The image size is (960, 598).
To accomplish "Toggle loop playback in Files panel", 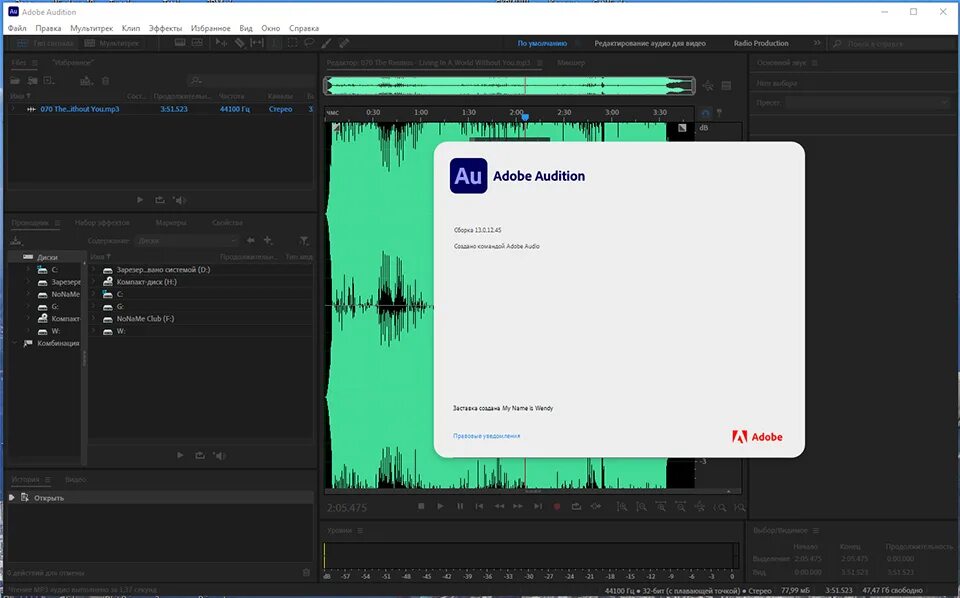I will 160,200.
